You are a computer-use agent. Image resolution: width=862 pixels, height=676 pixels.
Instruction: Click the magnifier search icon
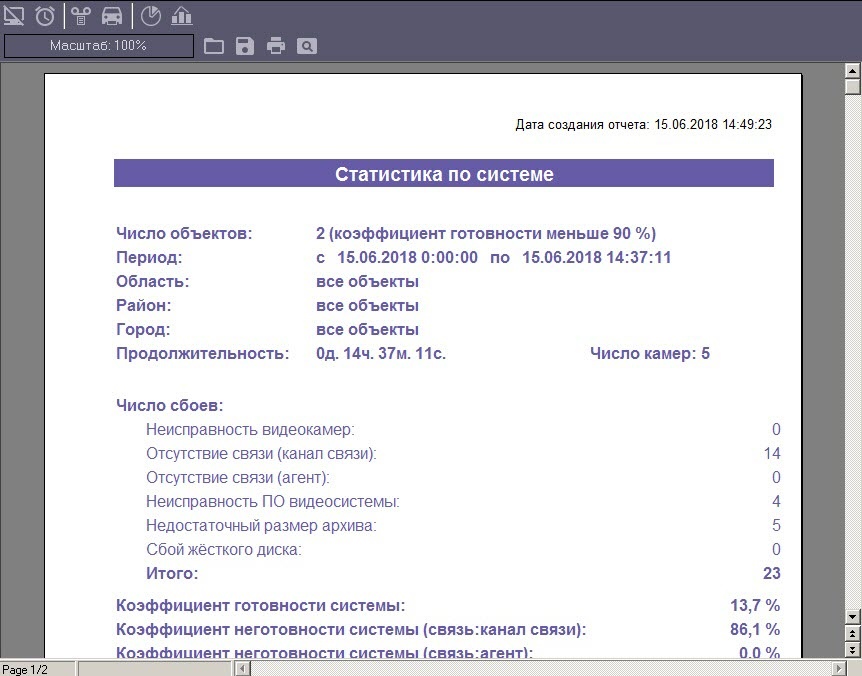tap(307, 46)
